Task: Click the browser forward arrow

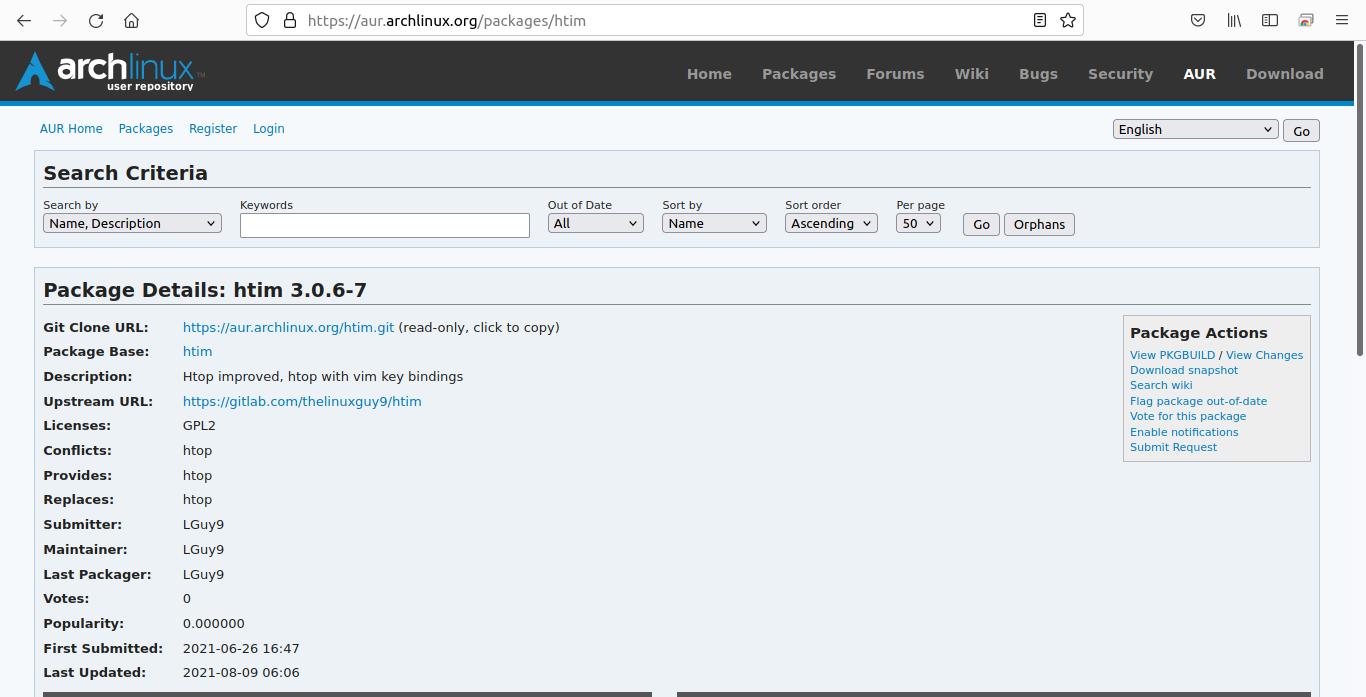Action: click(x=60, y=20)
